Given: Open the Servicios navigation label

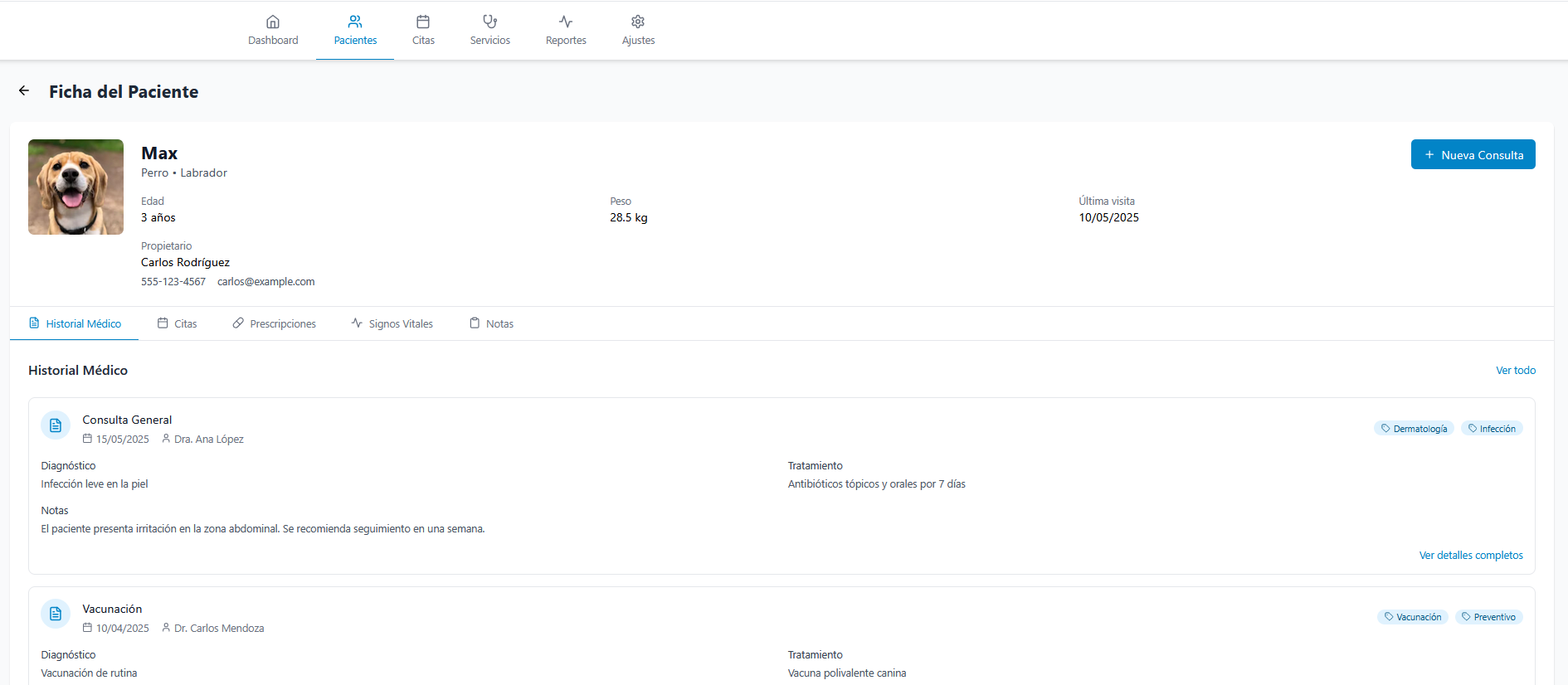Looking at the screenshot, I should (x=490, y=41).
